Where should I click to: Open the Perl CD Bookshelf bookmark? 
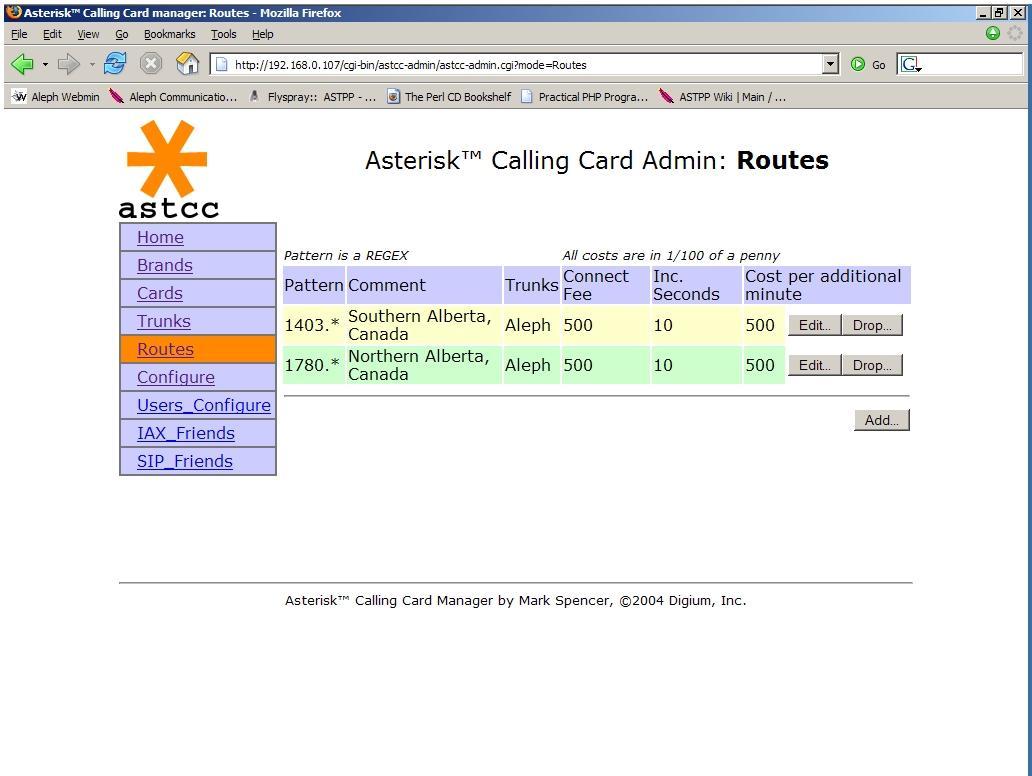(449, 97)
